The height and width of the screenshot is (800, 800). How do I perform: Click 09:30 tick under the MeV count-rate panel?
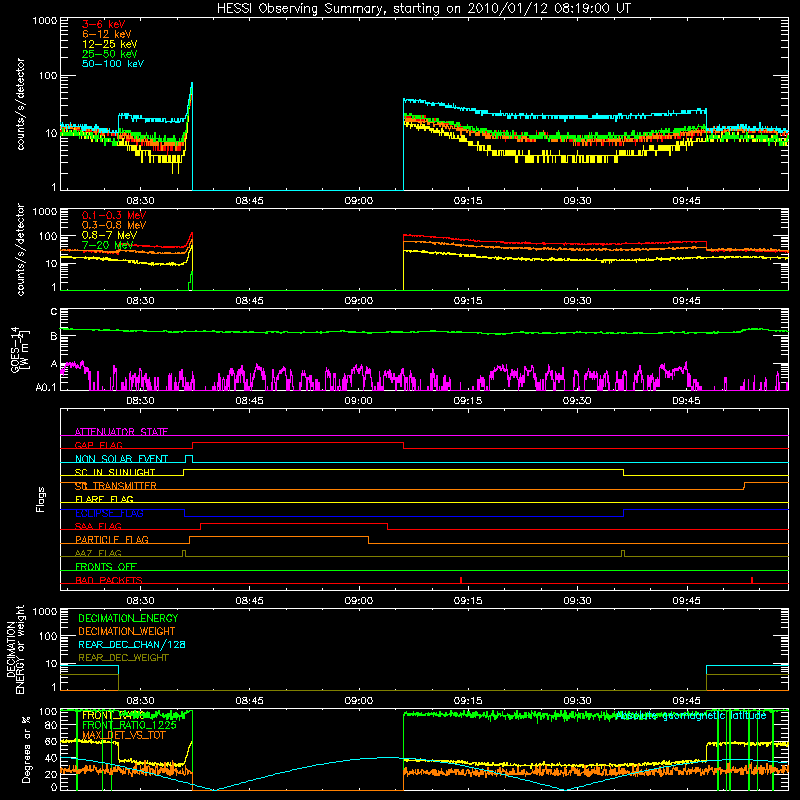(577, 301)
